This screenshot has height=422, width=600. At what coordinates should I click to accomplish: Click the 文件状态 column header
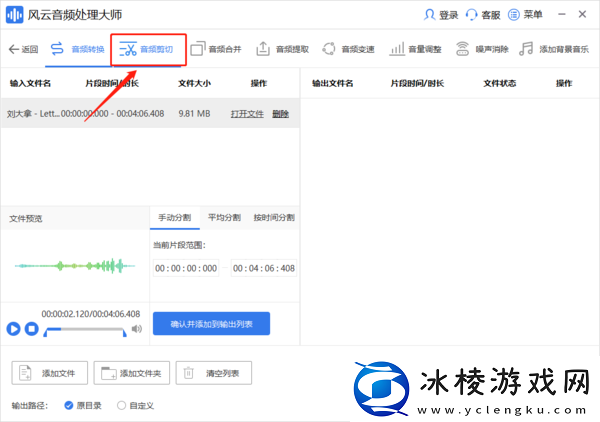pyautogui.click(x=500, y=83)
